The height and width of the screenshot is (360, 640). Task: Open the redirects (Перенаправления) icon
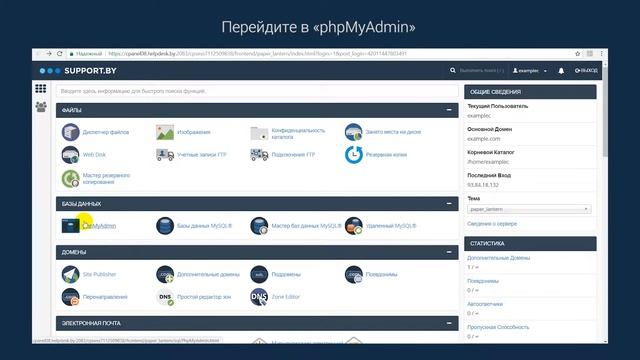click(x=70, y=297)
